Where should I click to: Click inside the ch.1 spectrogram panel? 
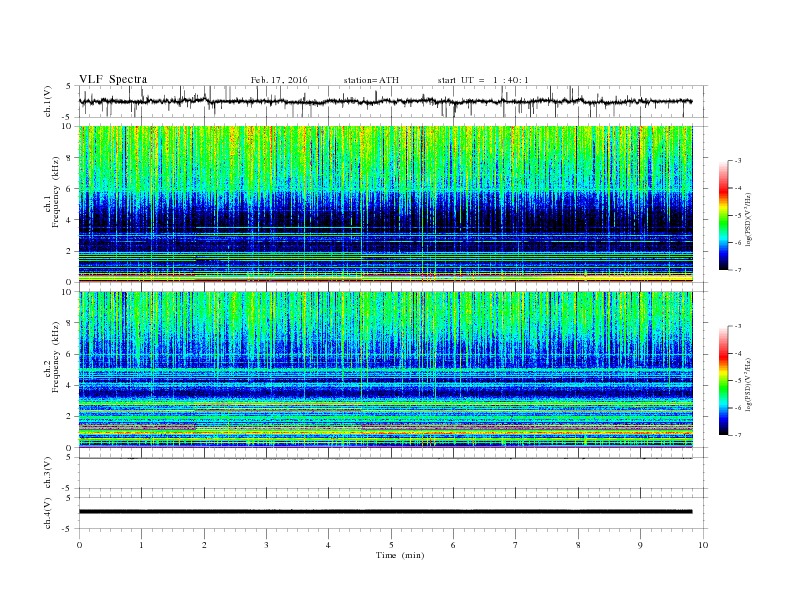pos(385,204)
